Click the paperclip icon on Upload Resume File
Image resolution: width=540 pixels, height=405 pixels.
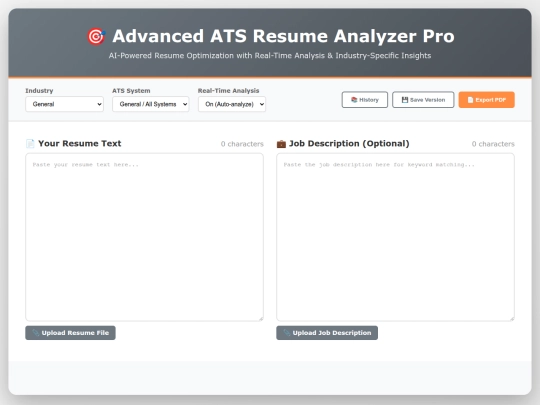click(35, 333)
